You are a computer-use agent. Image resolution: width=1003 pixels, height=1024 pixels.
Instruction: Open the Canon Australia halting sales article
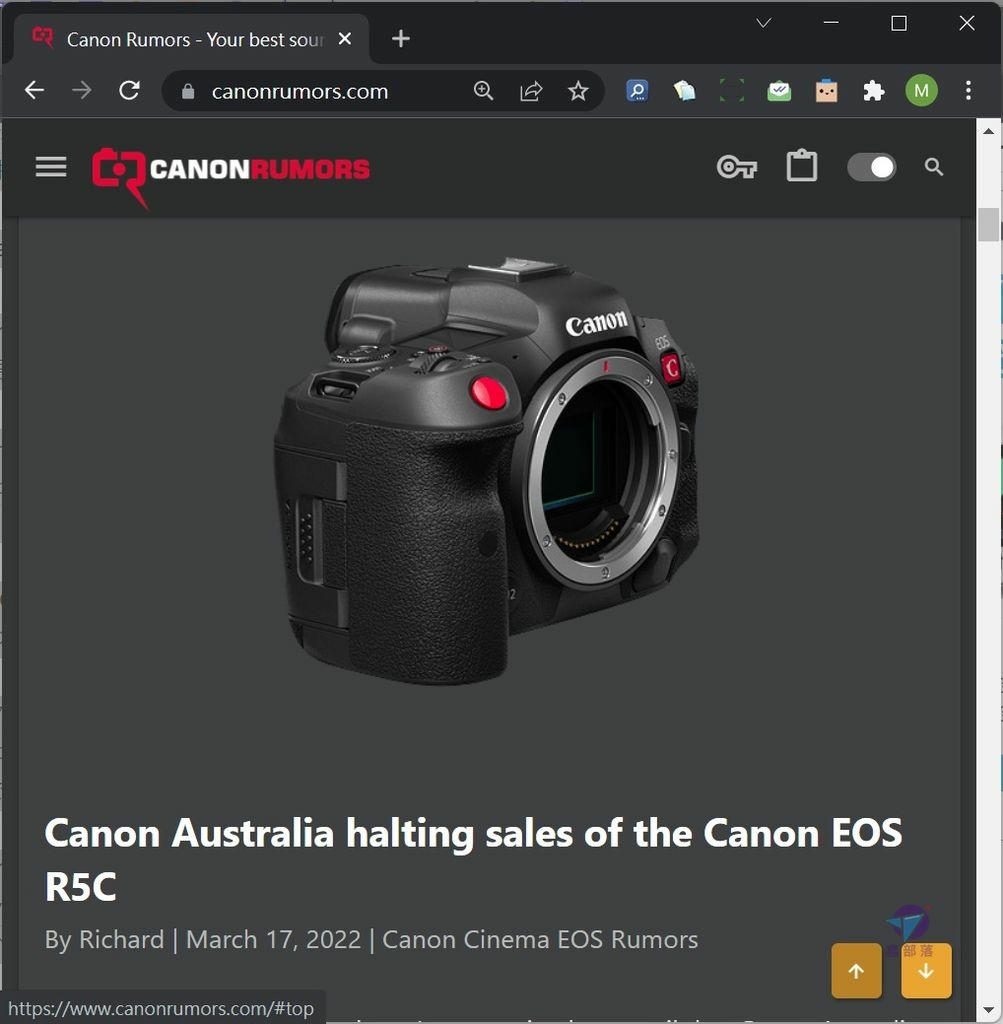473,859
